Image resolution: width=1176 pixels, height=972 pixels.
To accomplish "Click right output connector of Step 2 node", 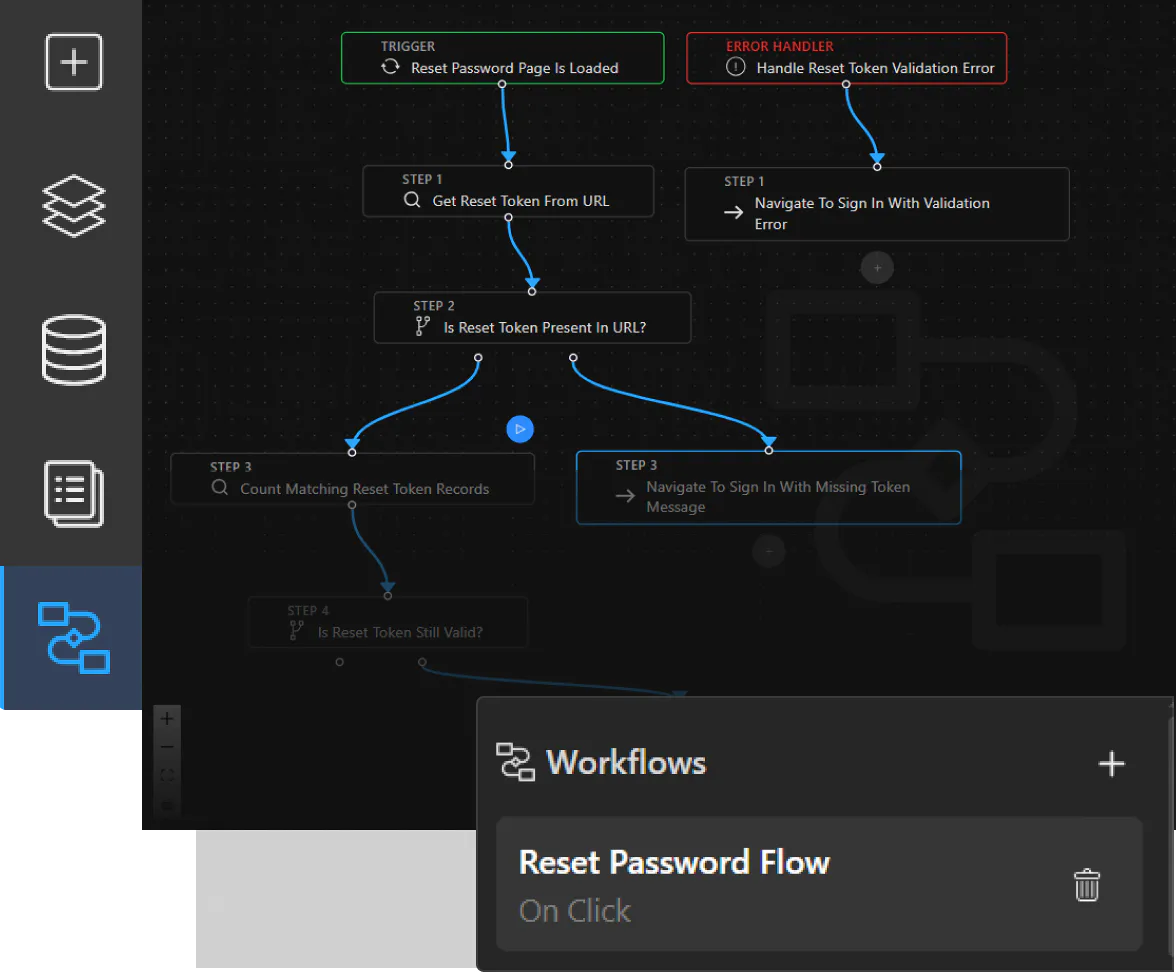I will [573, 358].
